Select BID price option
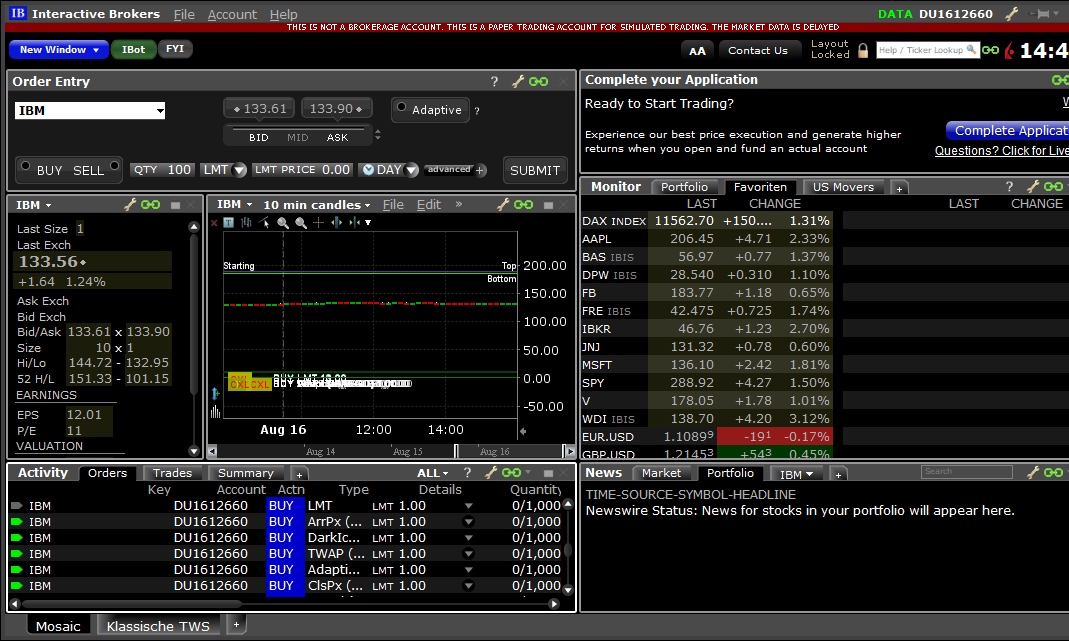 (x=258, y=138)
